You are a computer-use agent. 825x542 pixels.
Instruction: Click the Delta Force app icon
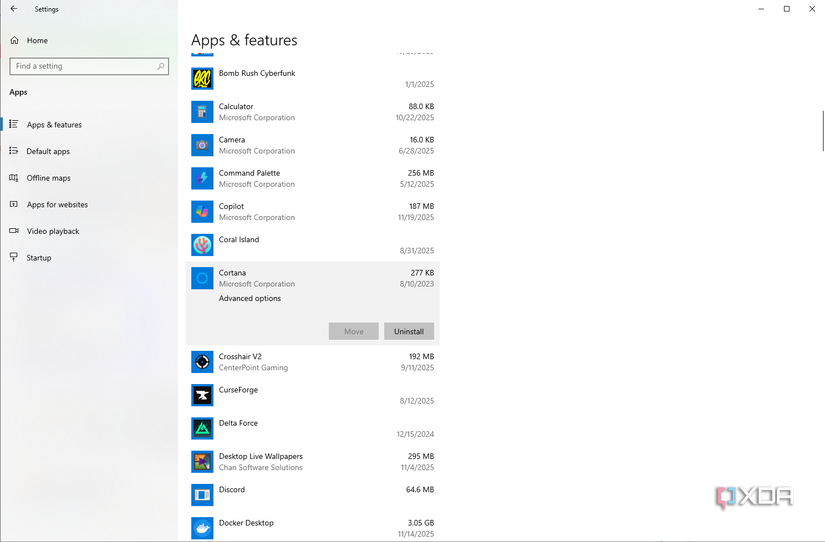point(202,428)
